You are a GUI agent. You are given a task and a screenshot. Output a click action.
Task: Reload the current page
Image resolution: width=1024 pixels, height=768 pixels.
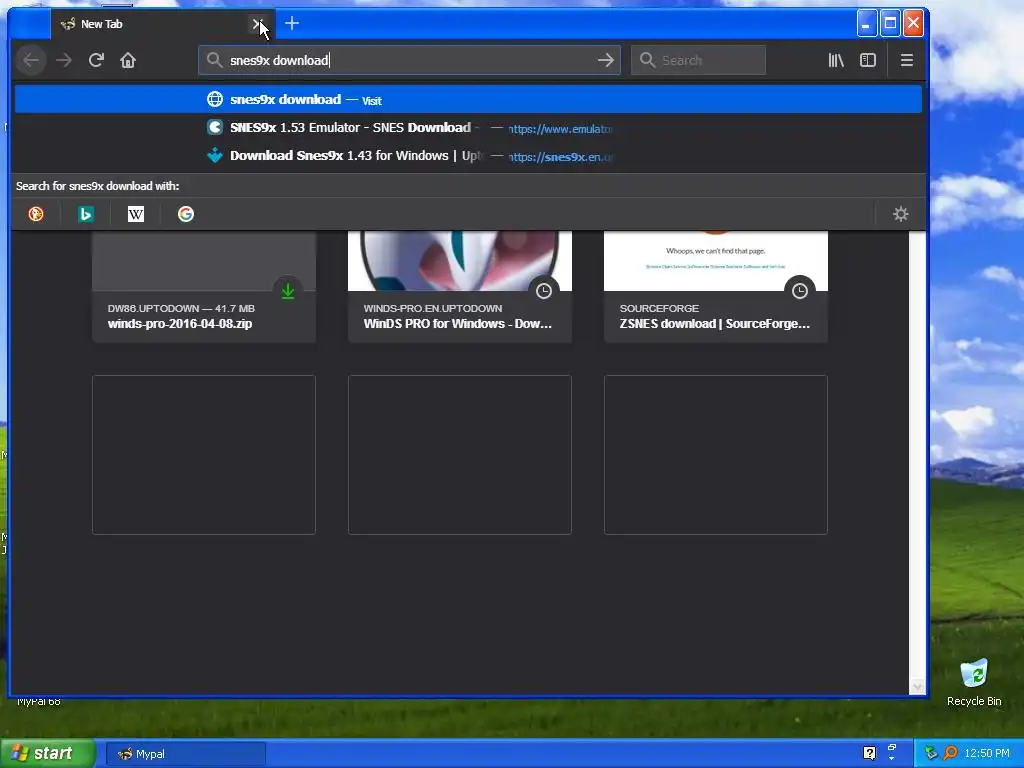[x=96, y=60]
